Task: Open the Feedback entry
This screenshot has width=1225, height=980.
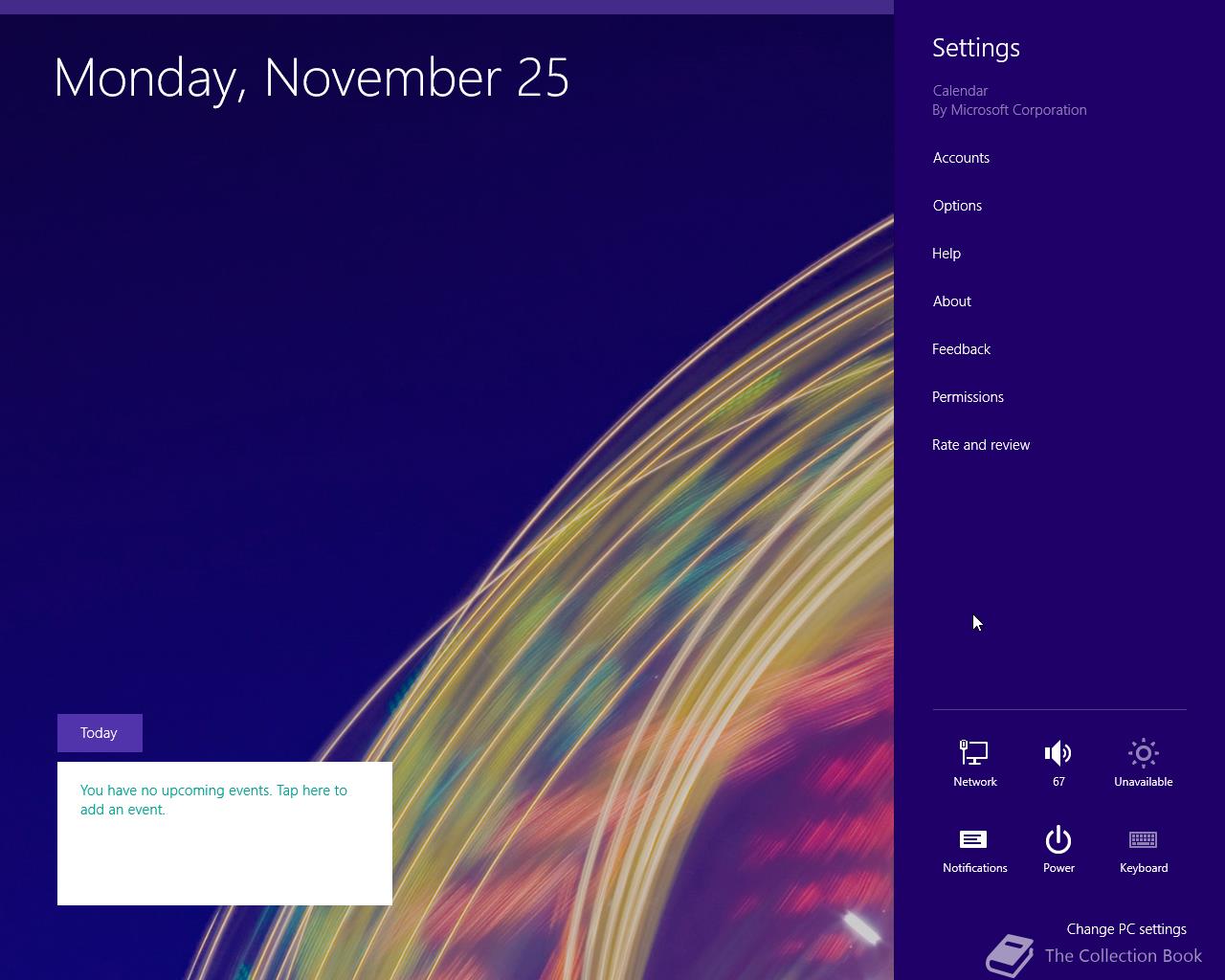Action: (961, 349)
